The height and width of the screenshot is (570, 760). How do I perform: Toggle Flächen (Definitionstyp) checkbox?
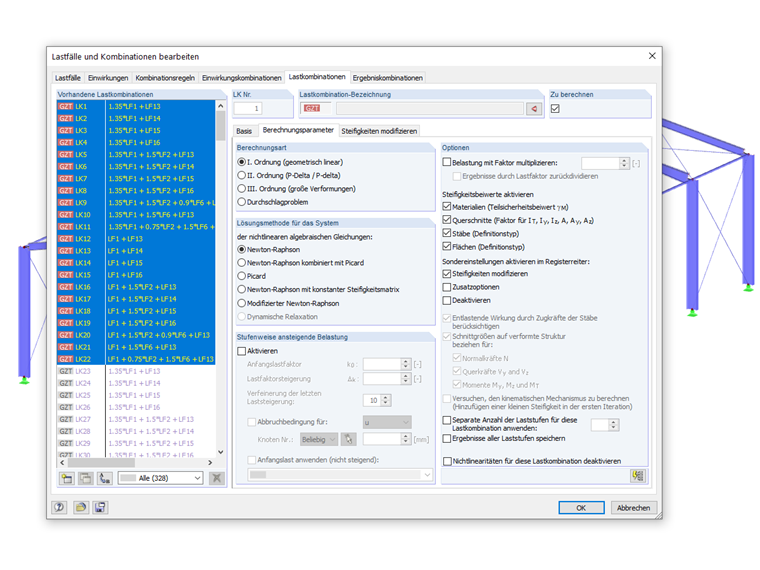tap(447, 247)
